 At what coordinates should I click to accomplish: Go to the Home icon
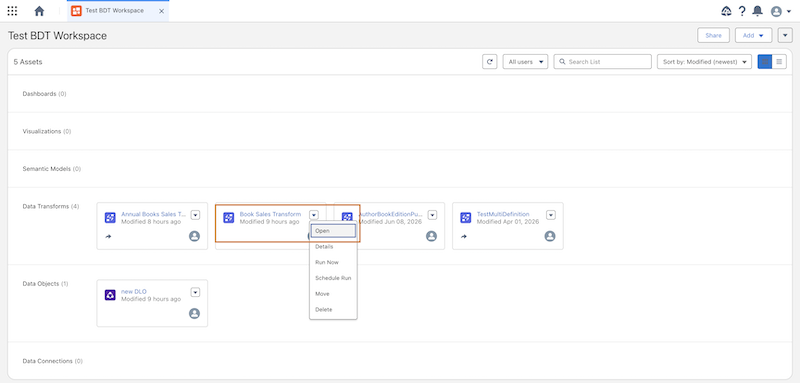click(39, 11)
